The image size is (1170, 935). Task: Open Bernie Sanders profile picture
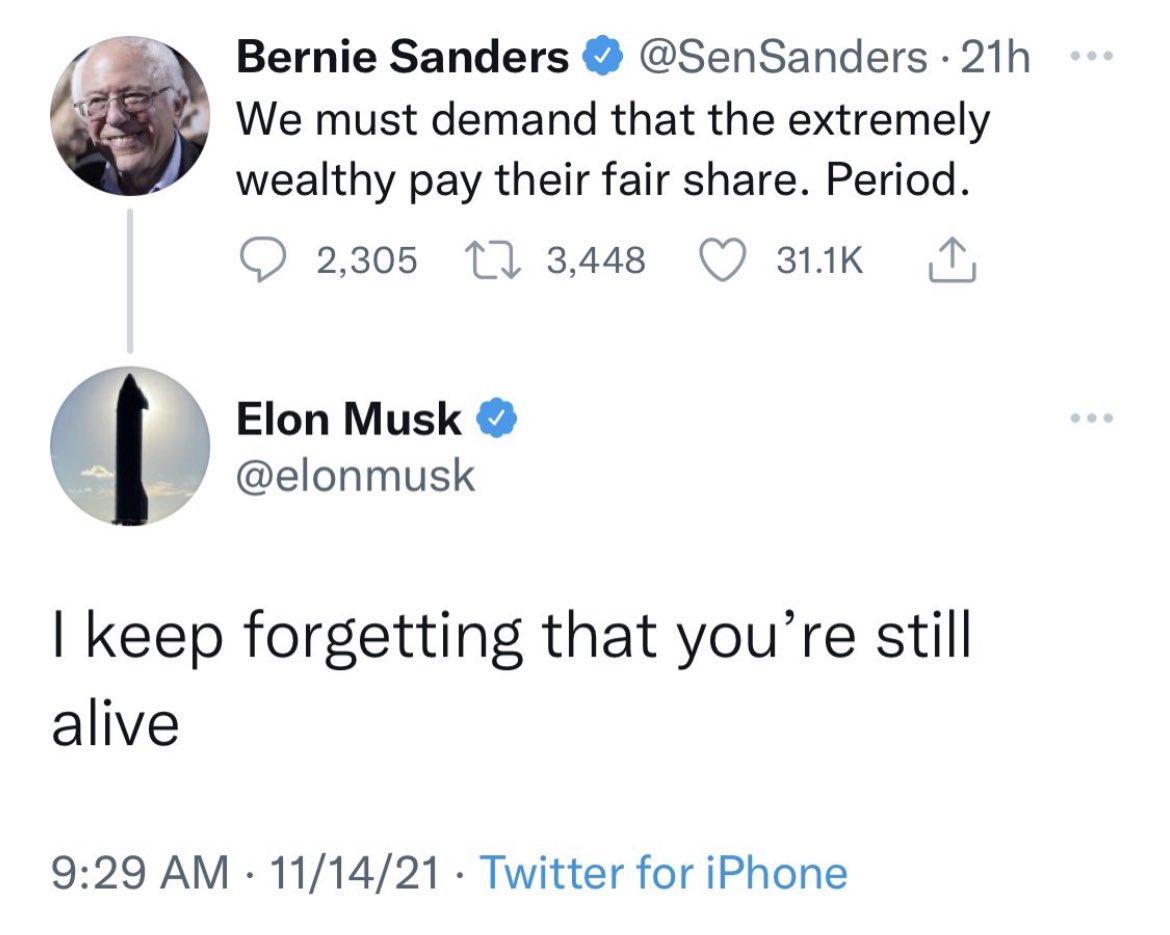130,116
